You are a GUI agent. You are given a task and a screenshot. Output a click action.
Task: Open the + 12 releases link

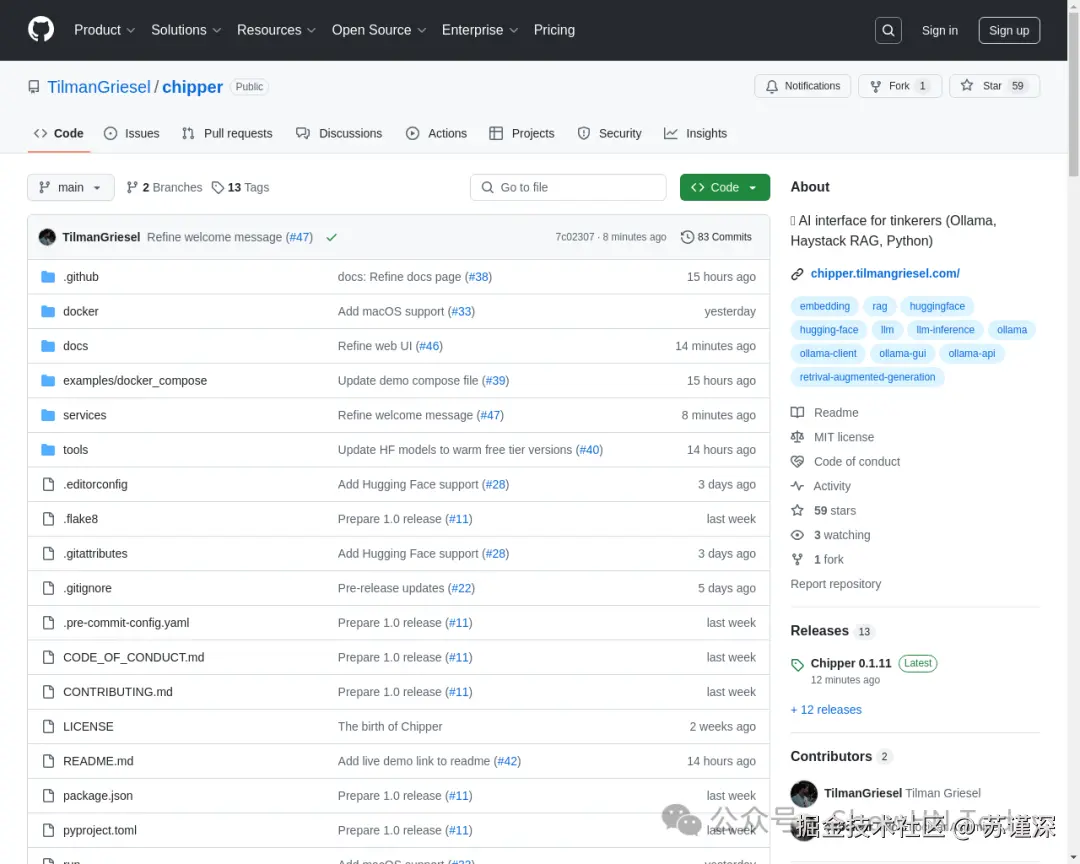pyautogui.click(x=826, y=710)
